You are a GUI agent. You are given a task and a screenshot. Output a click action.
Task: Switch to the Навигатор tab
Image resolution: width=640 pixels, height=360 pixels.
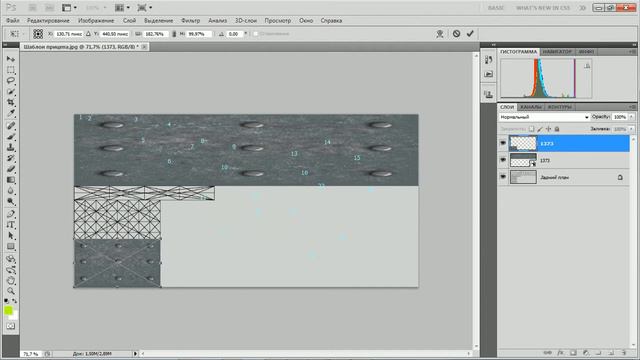click(557, 52)
